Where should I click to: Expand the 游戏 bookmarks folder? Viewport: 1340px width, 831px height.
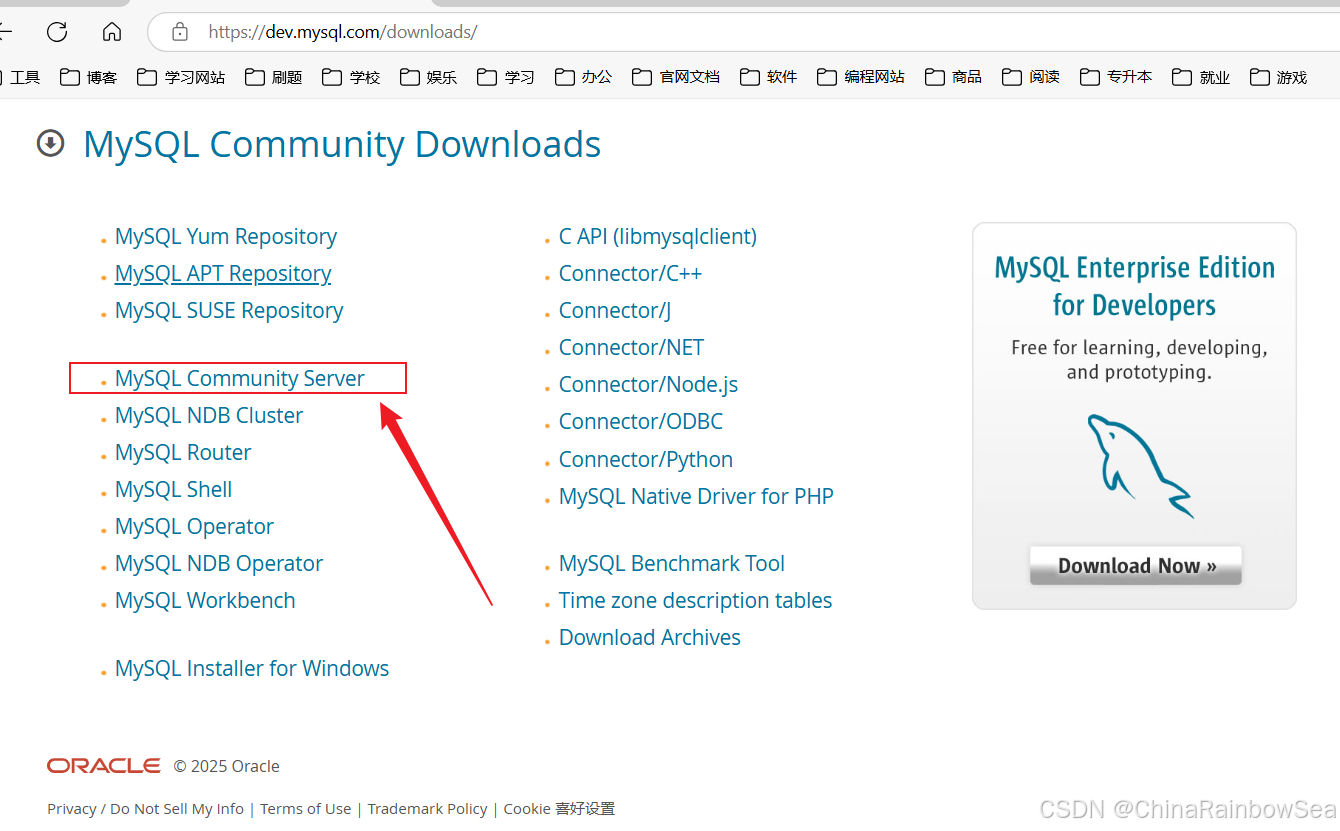click(1279, 77)
